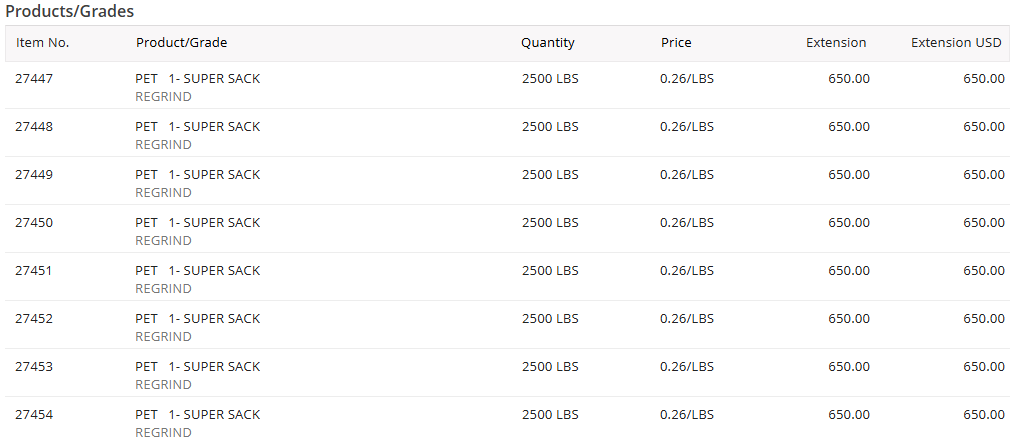Click REGRIND grade under item 27447
The image size is (1014, 444).
coord(163,97)
